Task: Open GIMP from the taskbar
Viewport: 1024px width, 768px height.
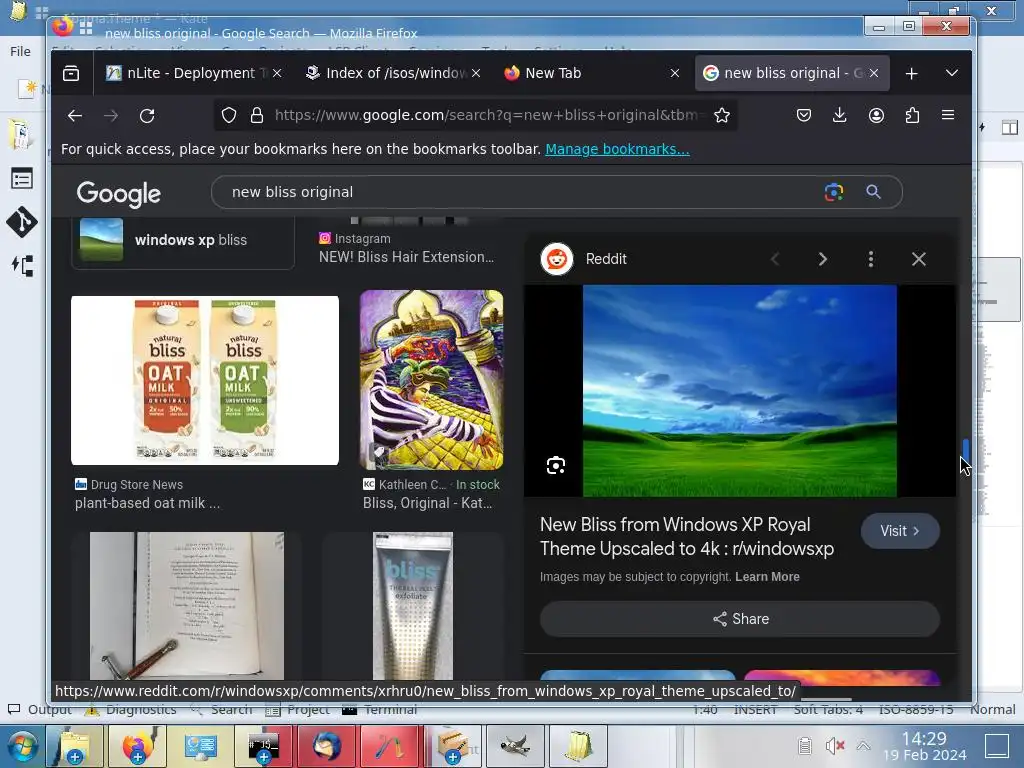Action: (515, 746)
